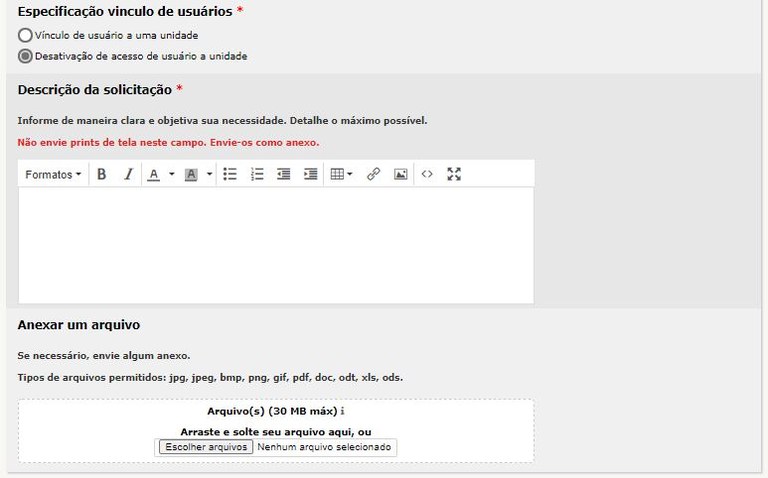The image size is (768, 478).
Task: Insert a numbered list
Action: click(x=257, y=174)
